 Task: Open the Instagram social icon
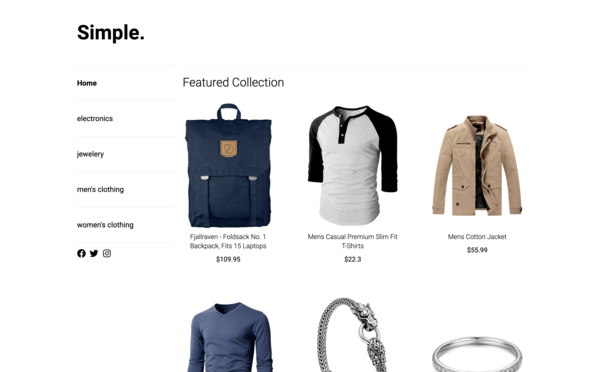(x=107, y=253)
